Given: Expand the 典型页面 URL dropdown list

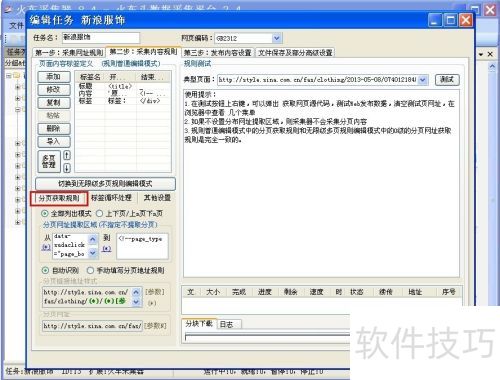Looking at the screenshot, I should tap(423, 80).
